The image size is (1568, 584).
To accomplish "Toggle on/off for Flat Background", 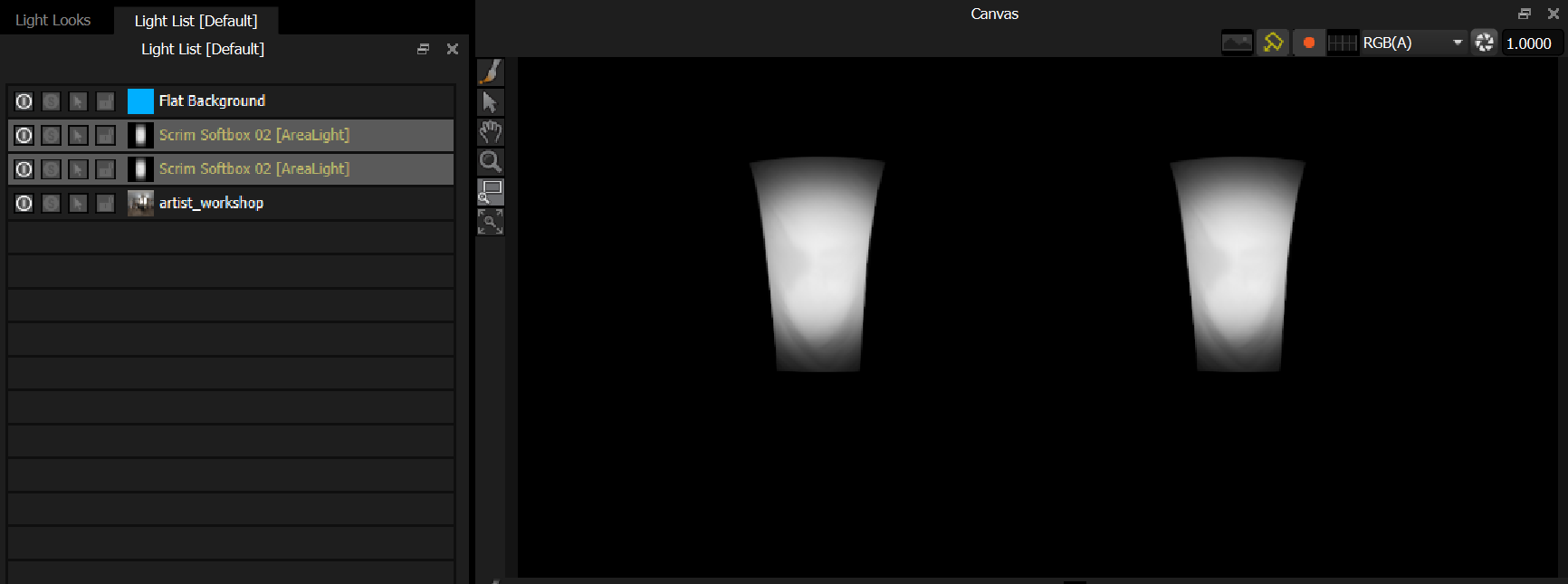I will click(x=24, y=101).
